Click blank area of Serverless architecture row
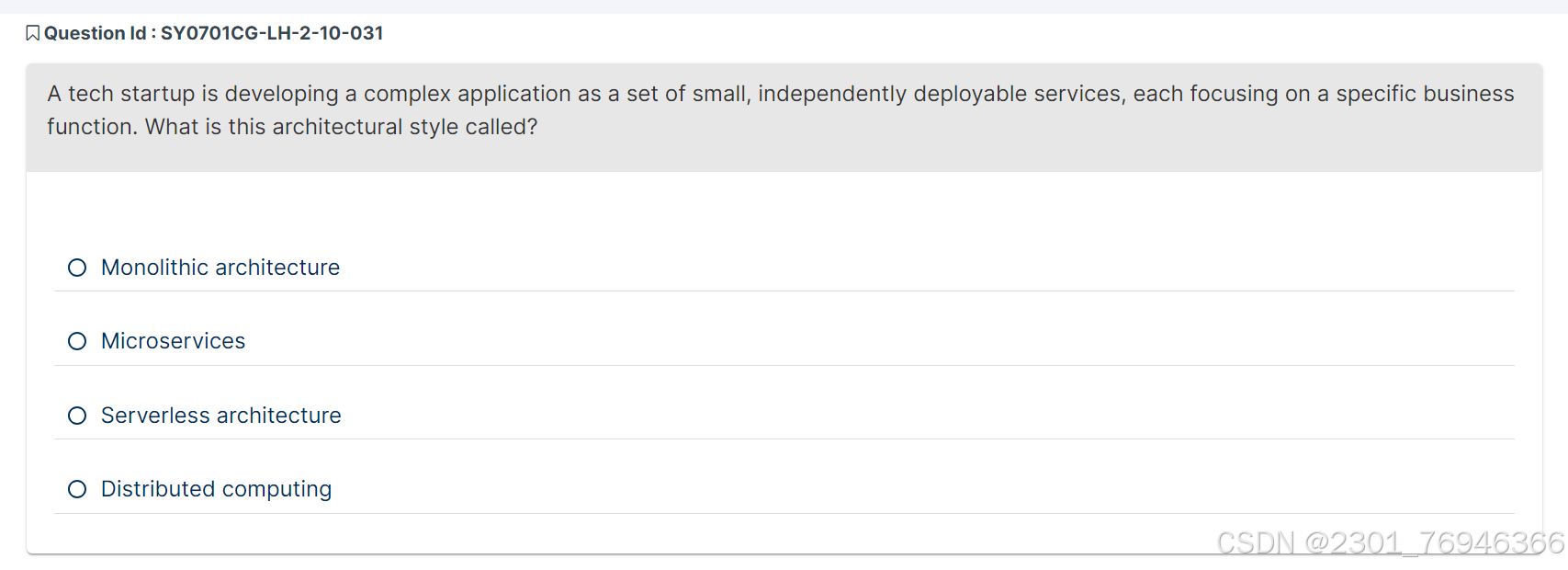 tap(827, 416)
